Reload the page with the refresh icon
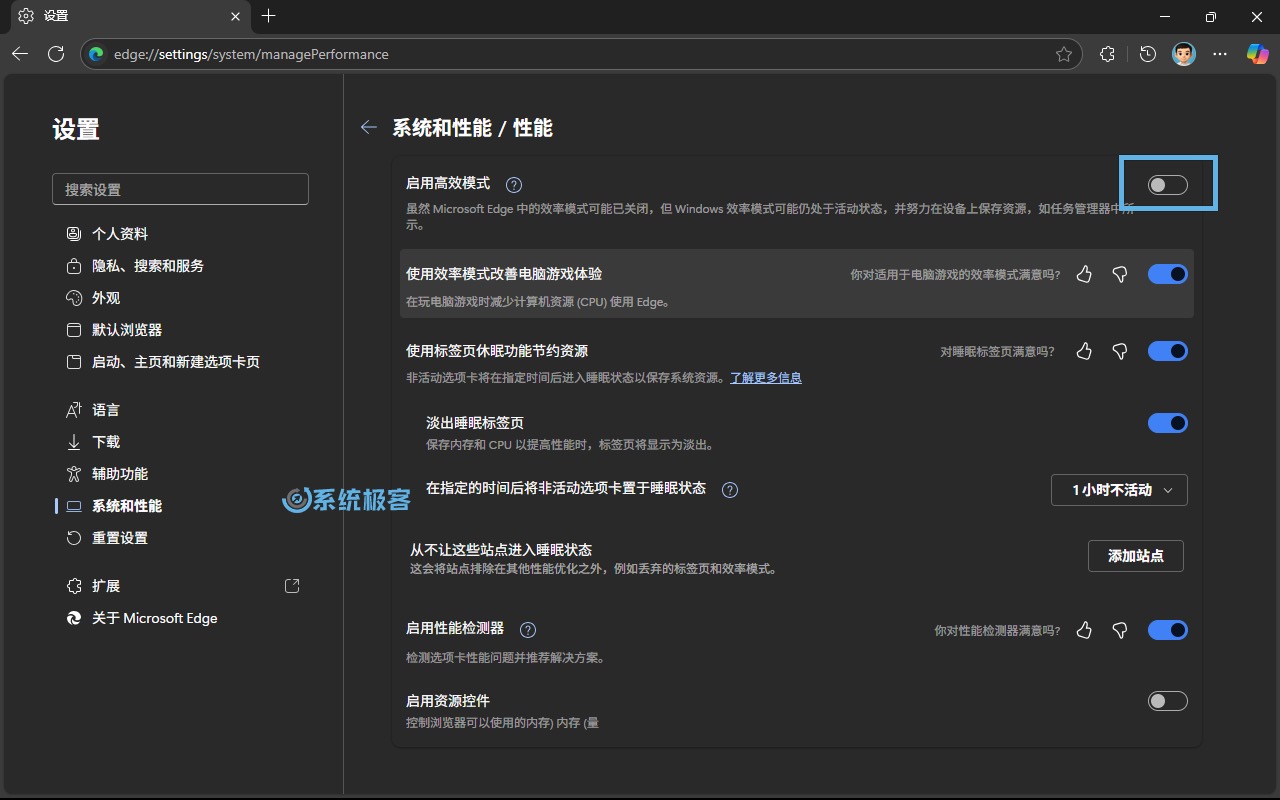 (x=56, y=54)
